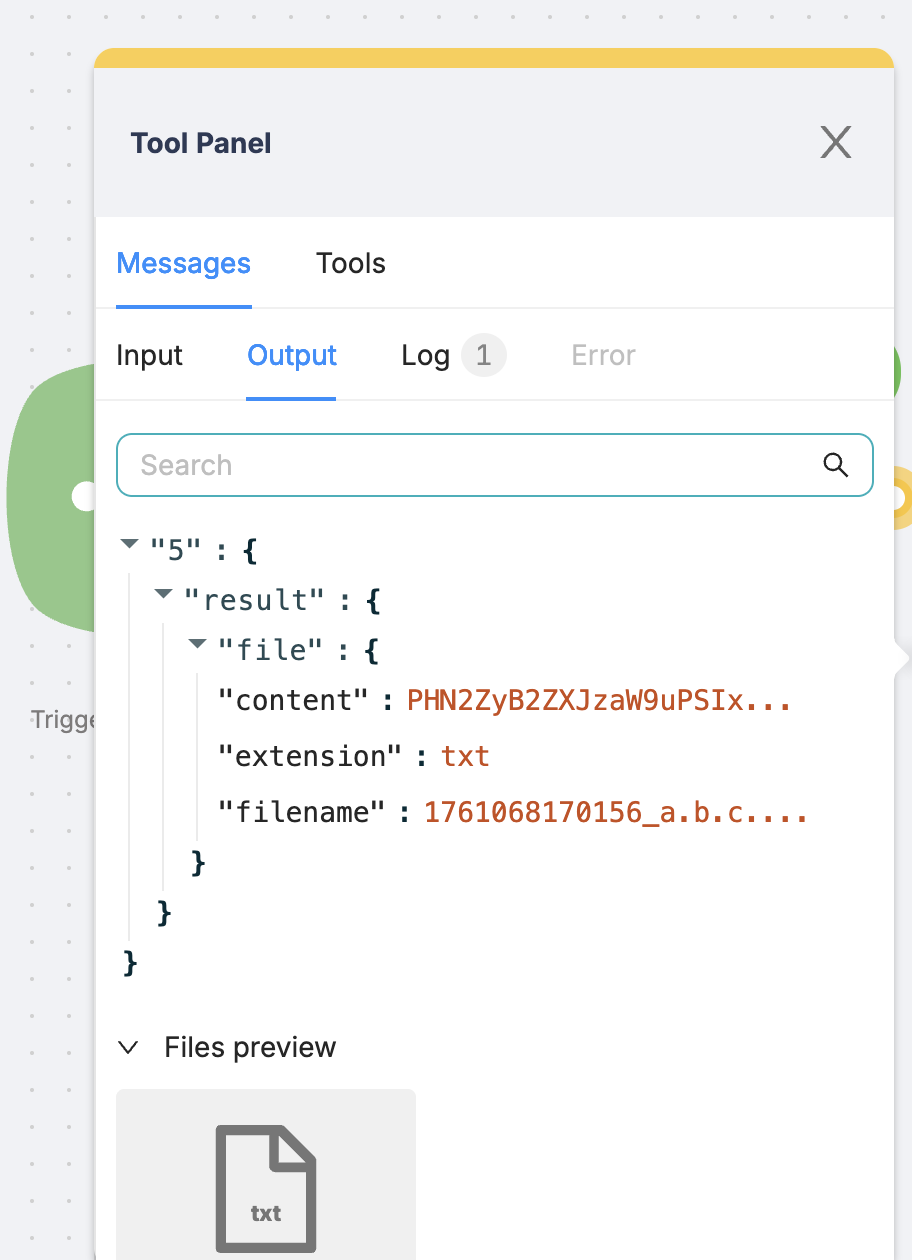
Task: Collapse the "file" tree node
Action: click(x=198, y=645)
